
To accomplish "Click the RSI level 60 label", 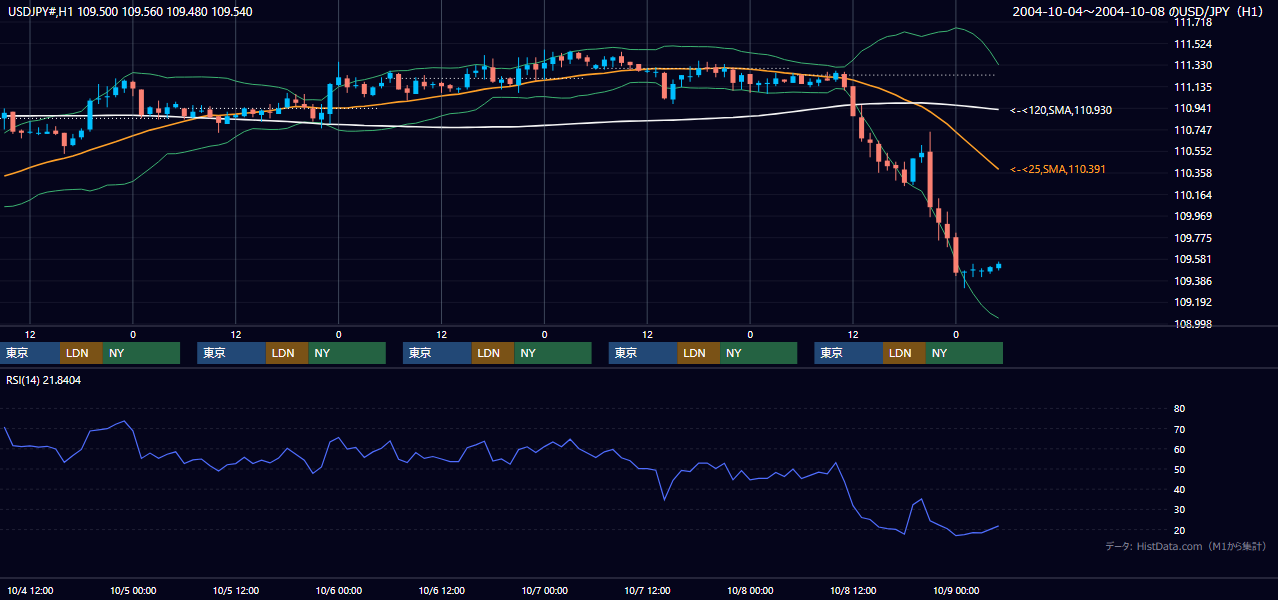I will [1179, 449].
